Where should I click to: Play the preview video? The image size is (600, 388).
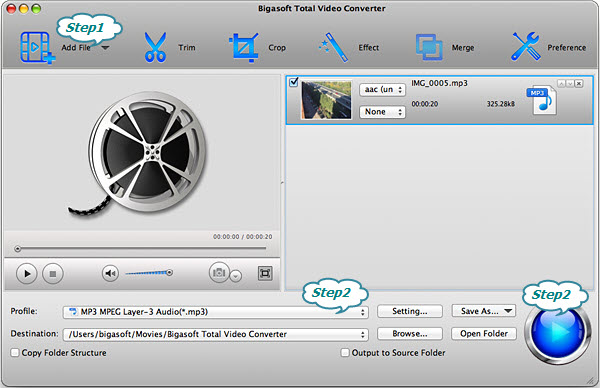click(x=27, y=274)
